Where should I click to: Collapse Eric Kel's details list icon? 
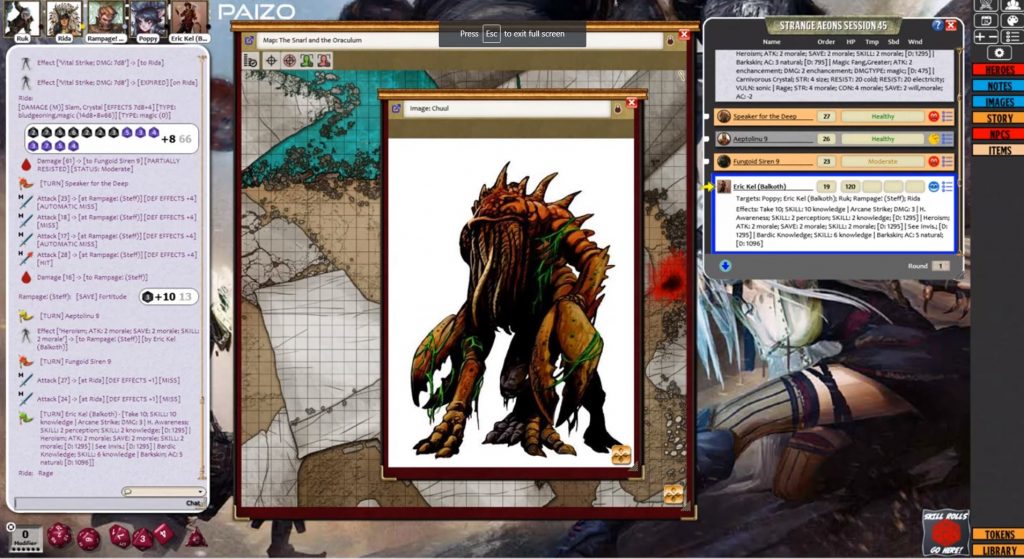tap(947, 186)
